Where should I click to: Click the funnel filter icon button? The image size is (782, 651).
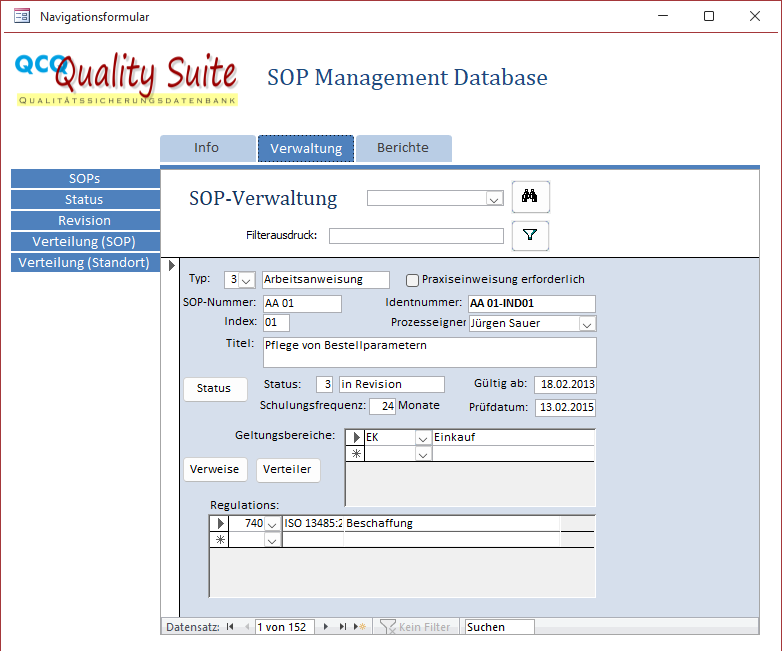click(x=530, y=236)
